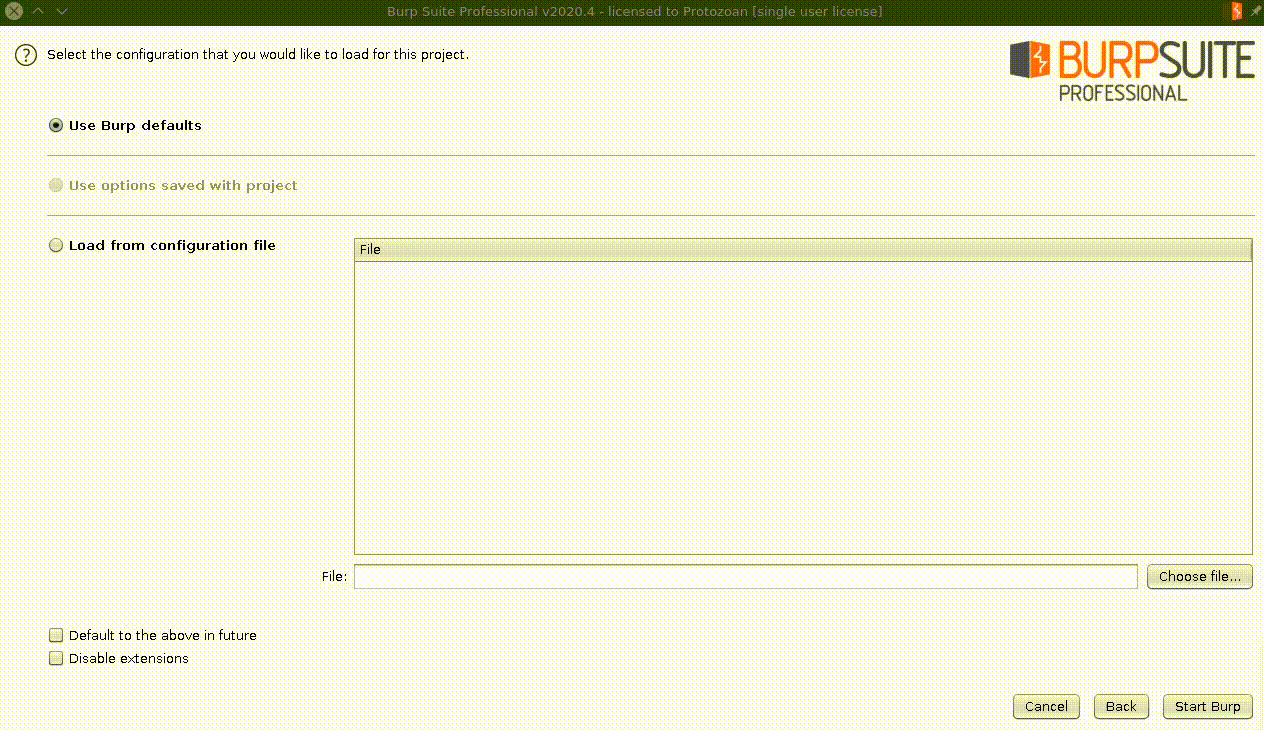The width and height of the screenshot is (1264, 730).
Task: Focus the File path input field
Action: 746,577
